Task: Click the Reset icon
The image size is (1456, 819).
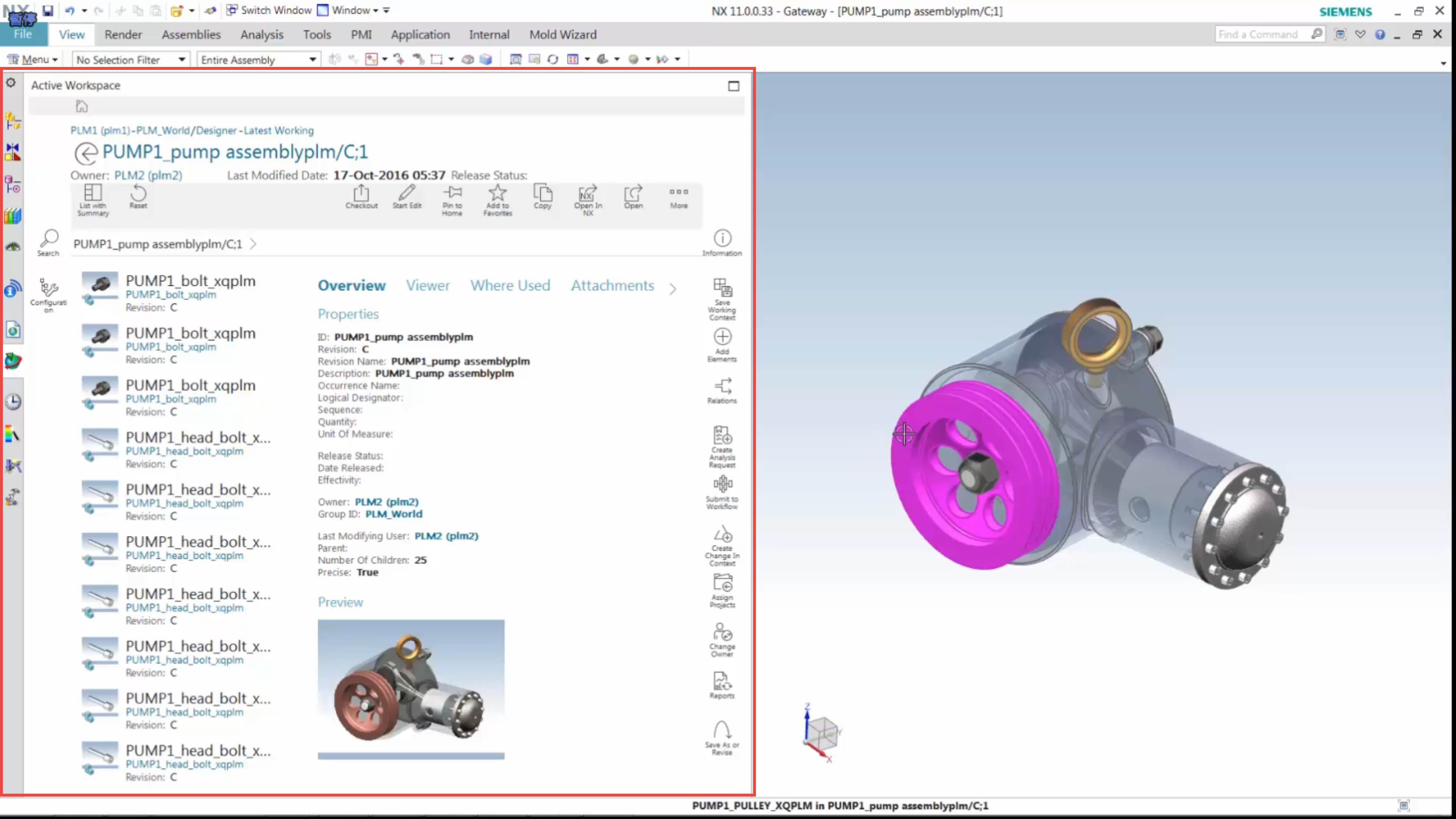Action: [138, 197]
